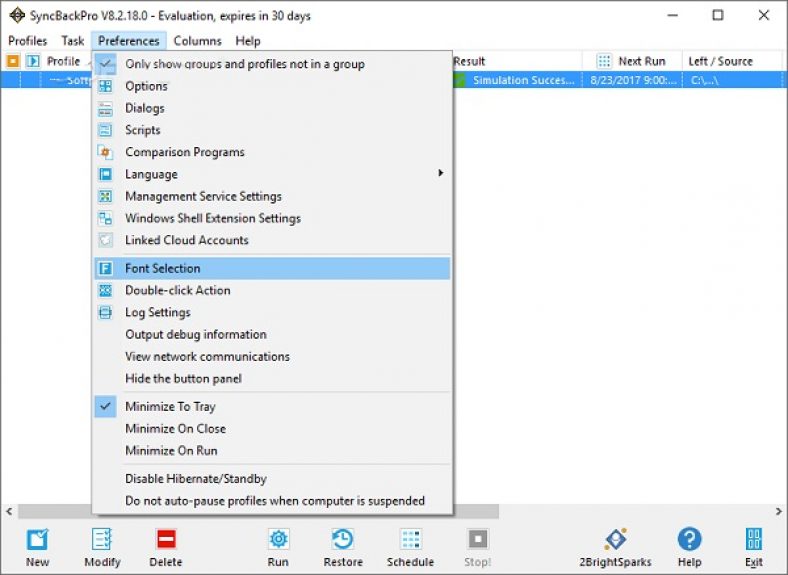The height and width of the screenshot is (575, 788).
Task: Enable Disable Hibernate/Standby option
Action: (x=272, y=479)
